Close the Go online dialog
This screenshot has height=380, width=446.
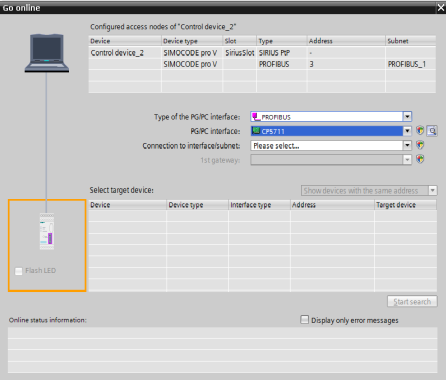[x=441, y=8]
